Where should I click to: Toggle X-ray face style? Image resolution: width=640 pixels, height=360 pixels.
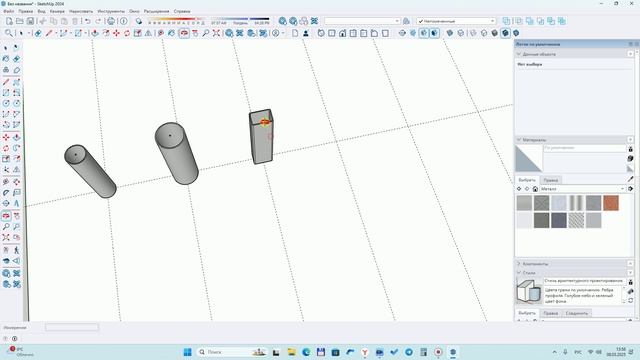[x=449, y=33]
